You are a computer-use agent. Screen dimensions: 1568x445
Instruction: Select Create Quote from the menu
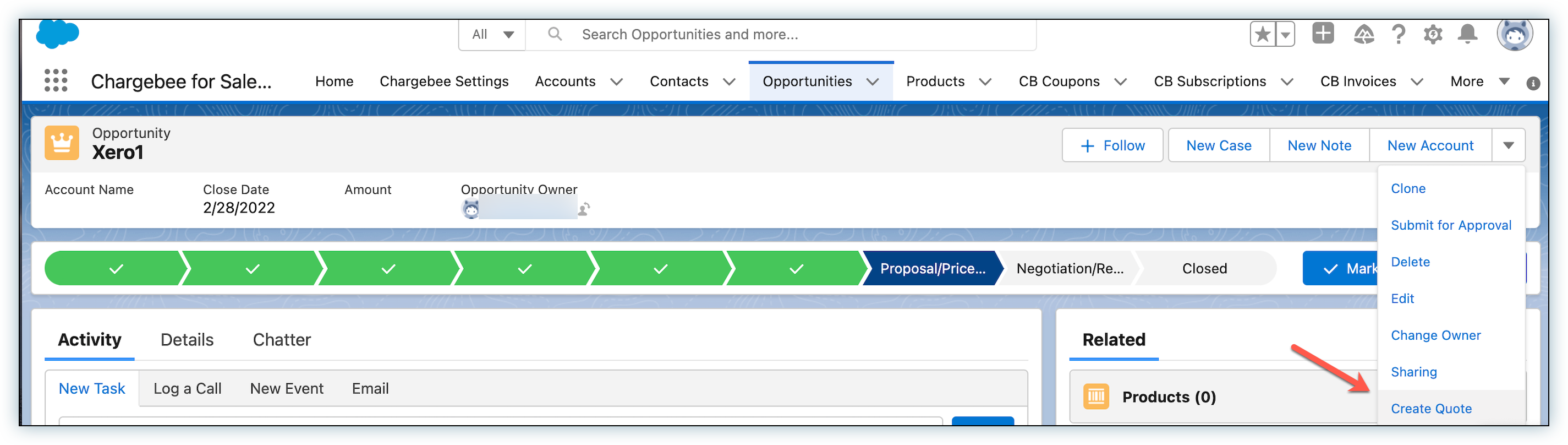pyautogui.click(x=1431, y=409)
